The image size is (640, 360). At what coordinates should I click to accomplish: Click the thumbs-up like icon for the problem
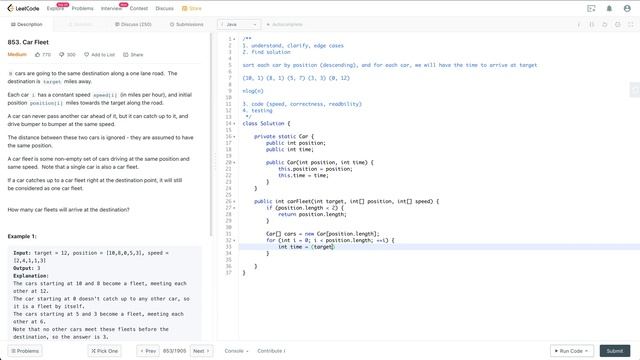click(x=38, y=54)
